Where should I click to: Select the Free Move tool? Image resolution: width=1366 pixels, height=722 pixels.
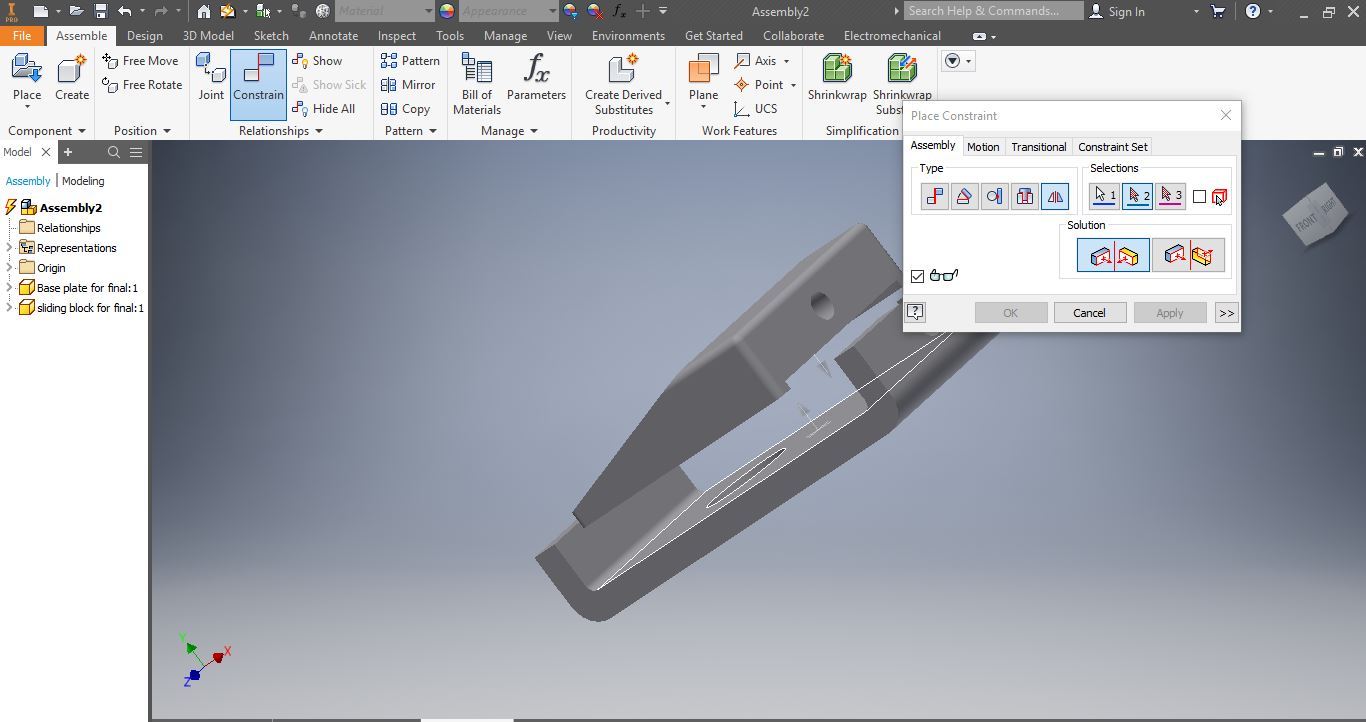(x=141, y=61)
